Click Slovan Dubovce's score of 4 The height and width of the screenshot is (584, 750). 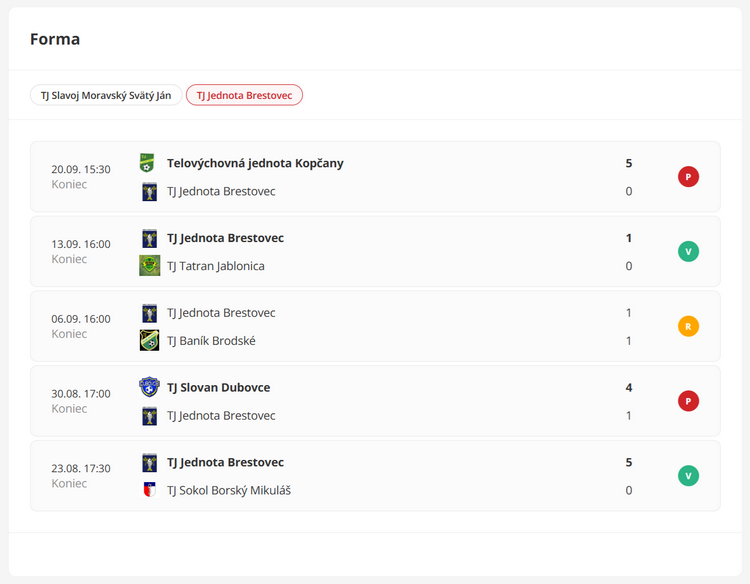click(x=629, y=387)
